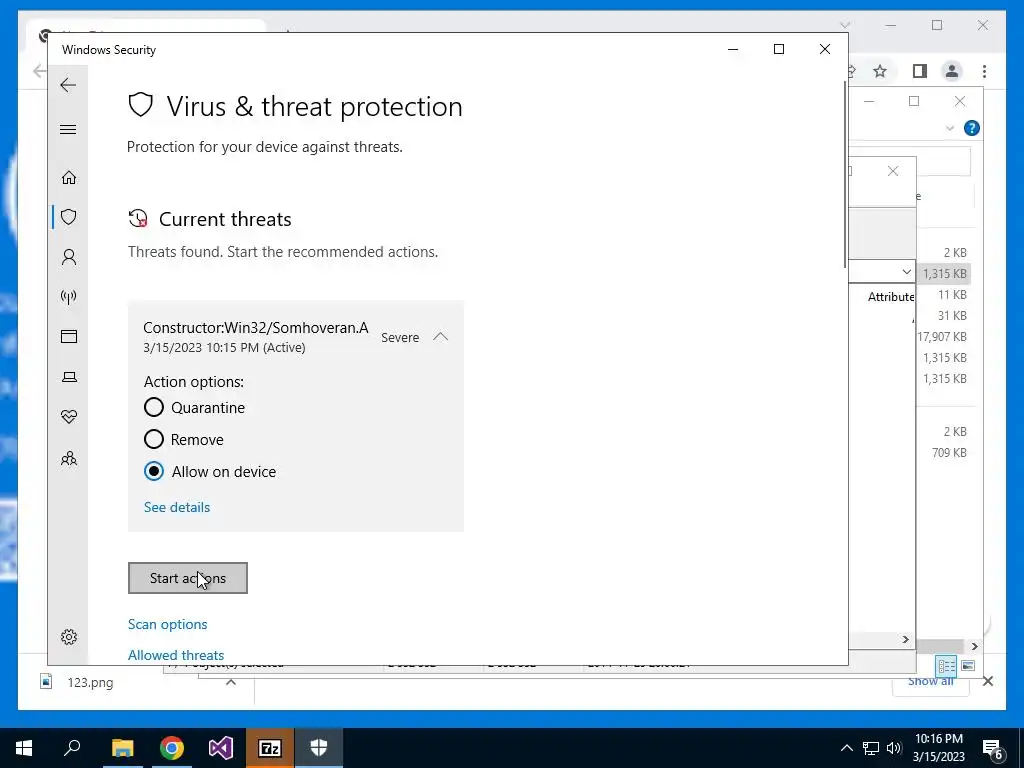Close the Chrome downloads bar
The height and width of the screenshot is (768, 1024).
pos(987,681)
